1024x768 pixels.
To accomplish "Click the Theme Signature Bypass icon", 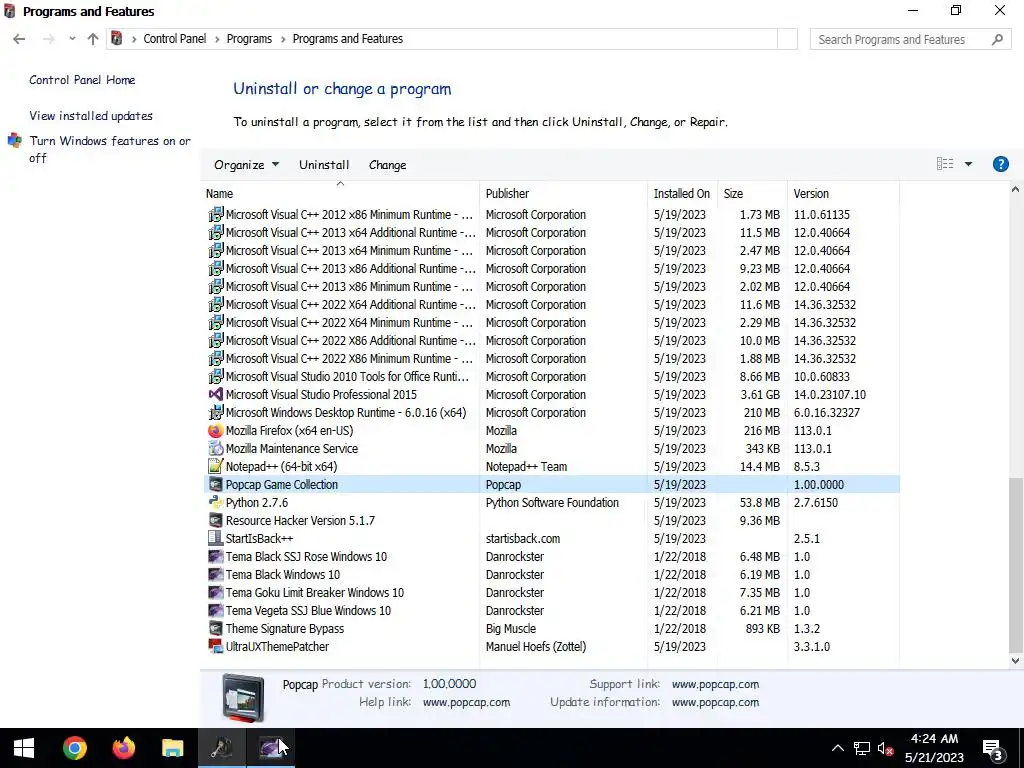I will point(216,629).
